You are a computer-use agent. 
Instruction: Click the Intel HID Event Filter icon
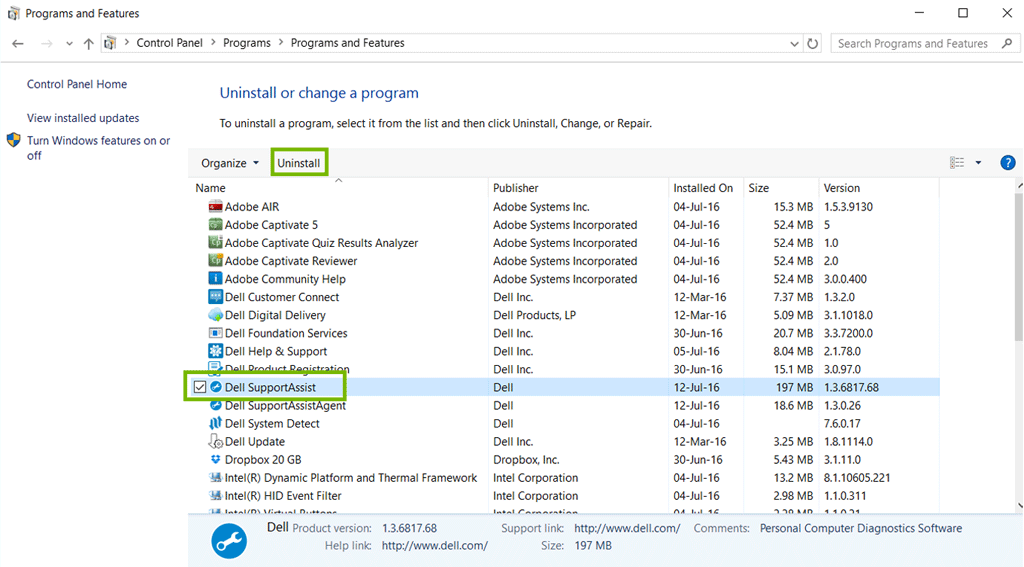pos(215,496)
